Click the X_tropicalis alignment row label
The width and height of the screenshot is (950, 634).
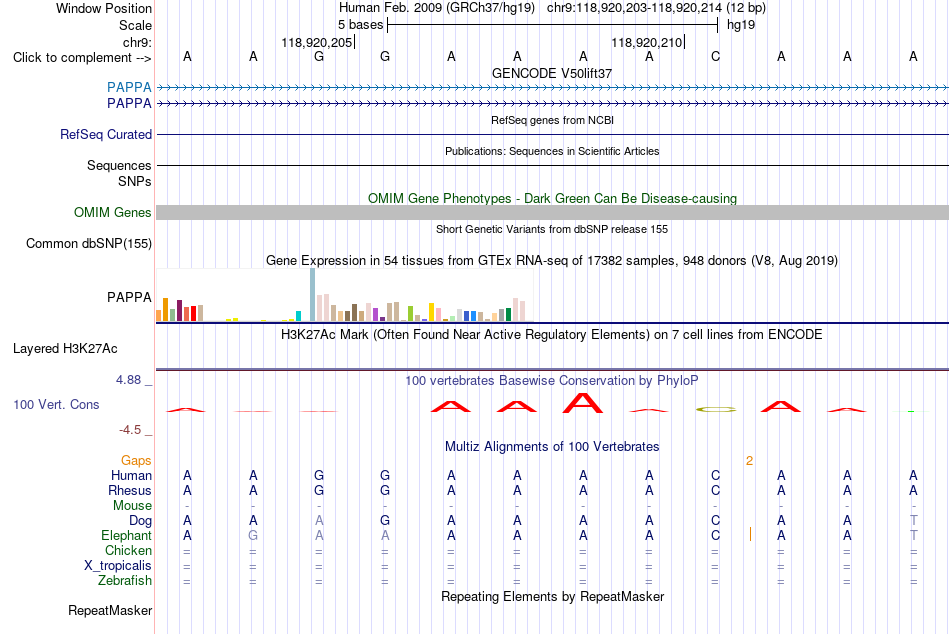pos(118,566)
